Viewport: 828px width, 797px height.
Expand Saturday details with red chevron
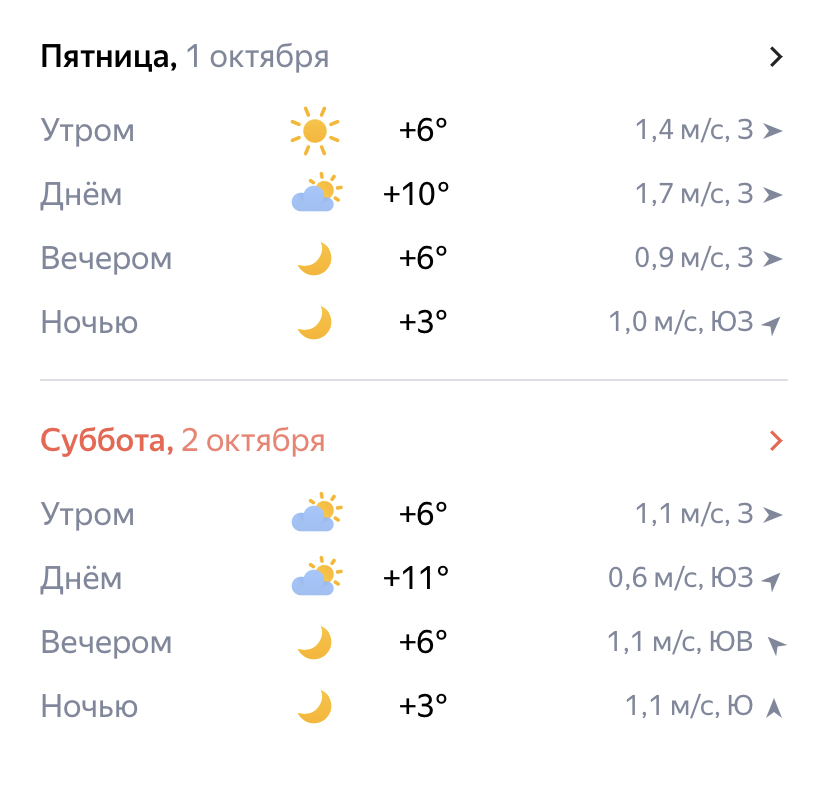pyautogui.click(x=776, y=441)
